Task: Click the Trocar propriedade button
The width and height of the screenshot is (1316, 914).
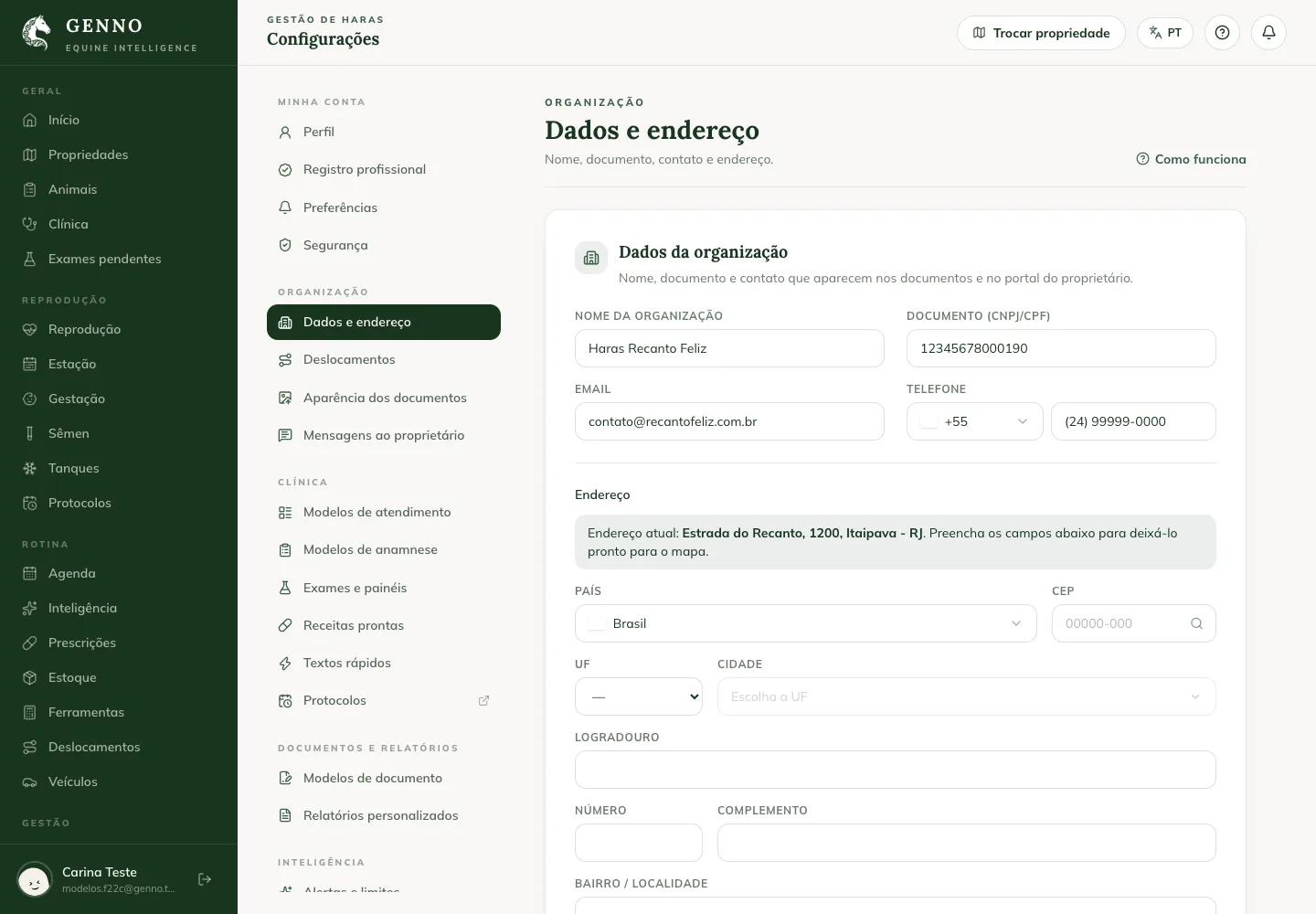Action: click(1041, 33)
